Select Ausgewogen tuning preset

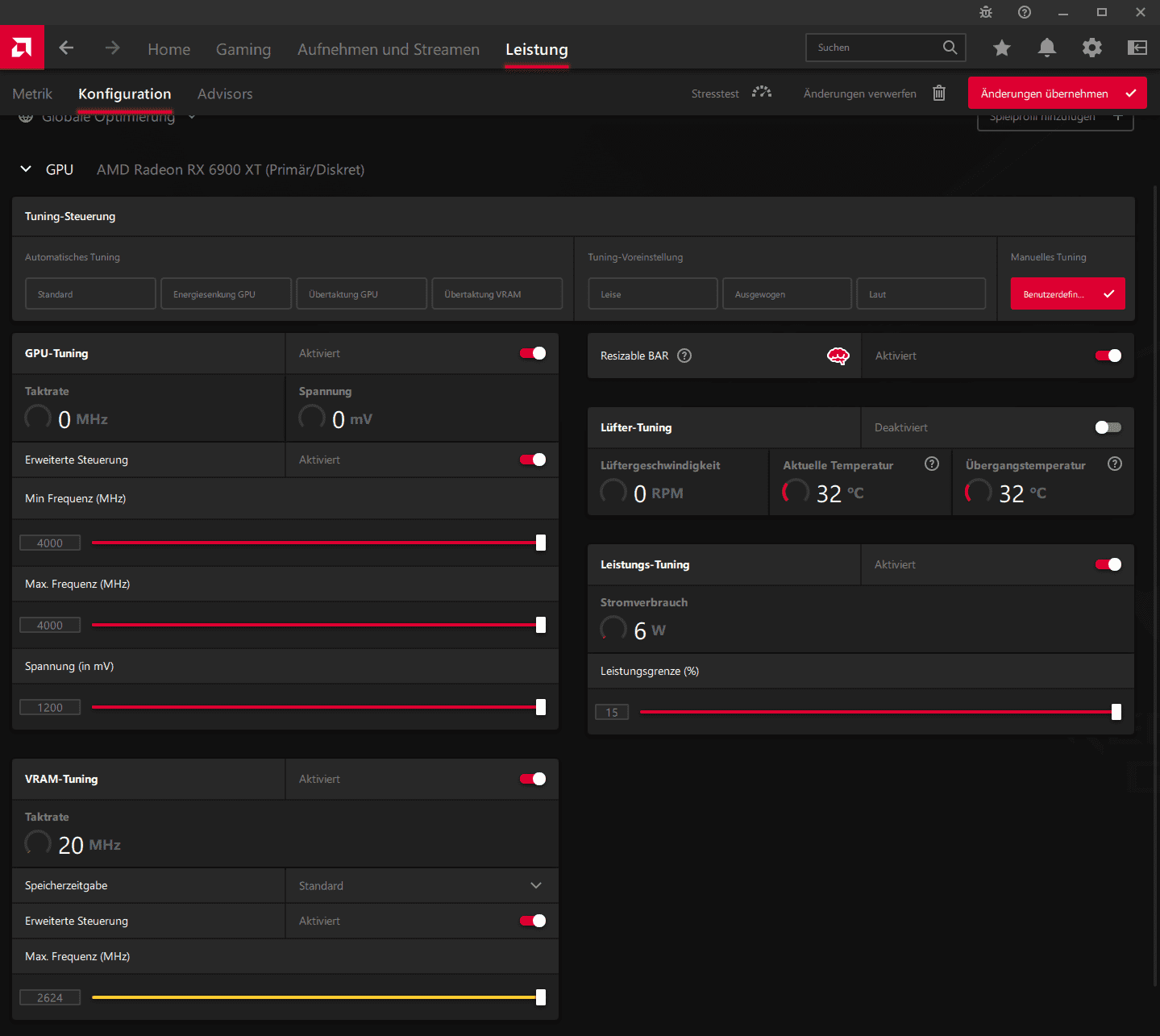787,293
